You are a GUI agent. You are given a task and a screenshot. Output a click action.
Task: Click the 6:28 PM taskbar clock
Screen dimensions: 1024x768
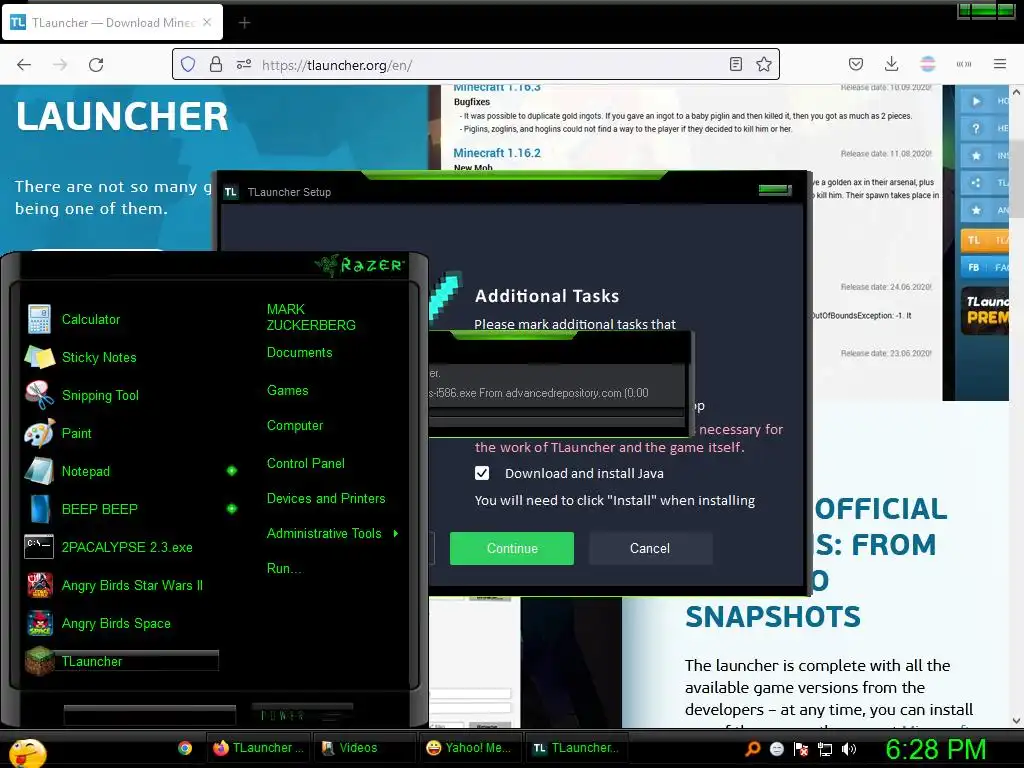pos(935,749)
